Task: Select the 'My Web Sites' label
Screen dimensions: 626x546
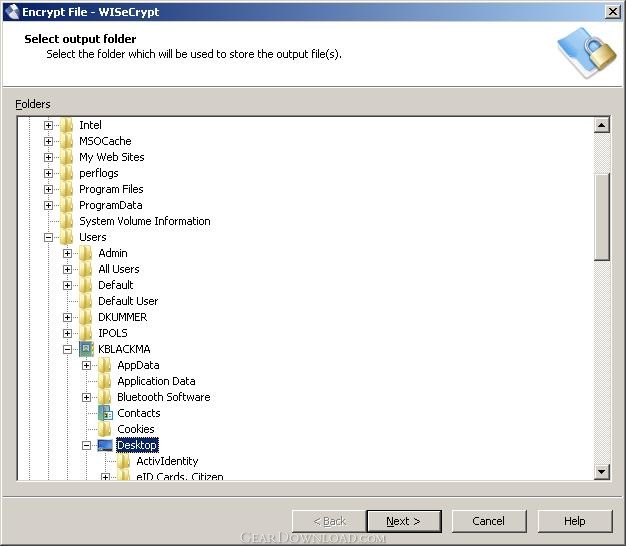Action: tap(112, 157)
